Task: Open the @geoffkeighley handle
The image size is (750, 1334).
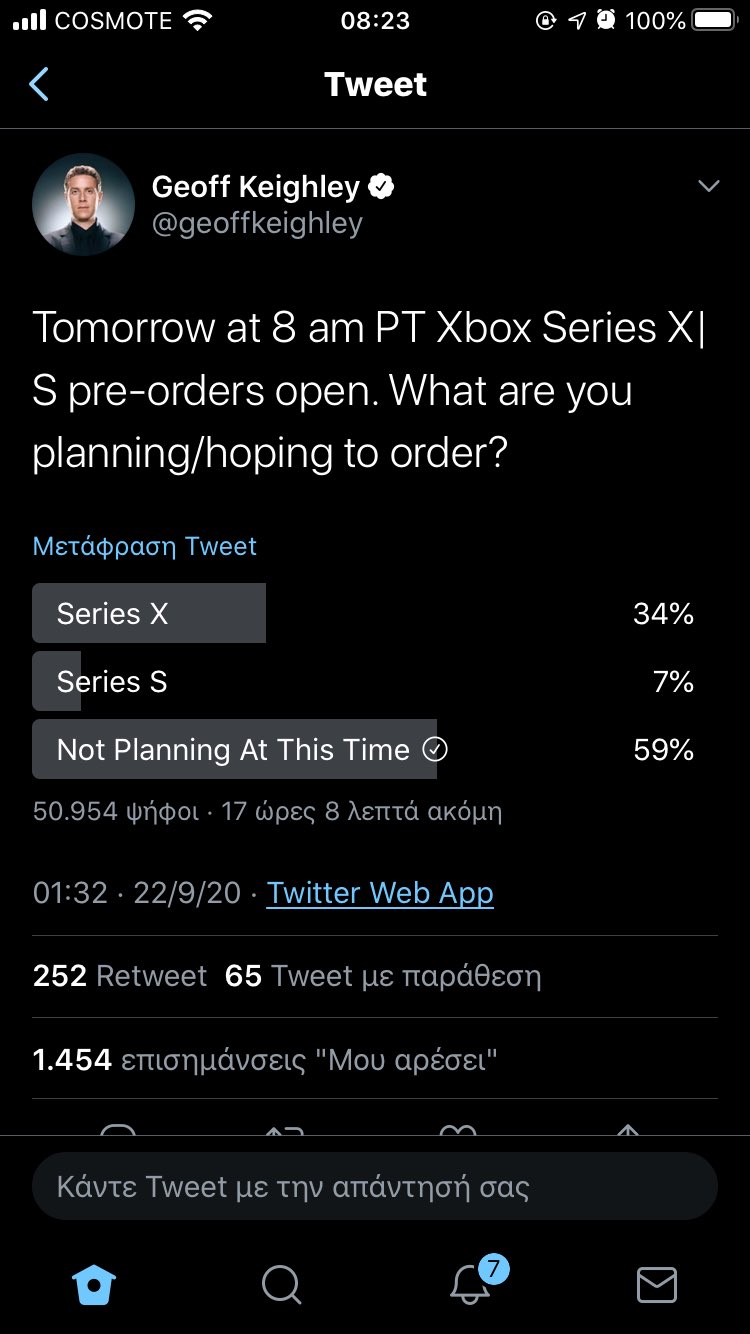Action: [257, 223]
